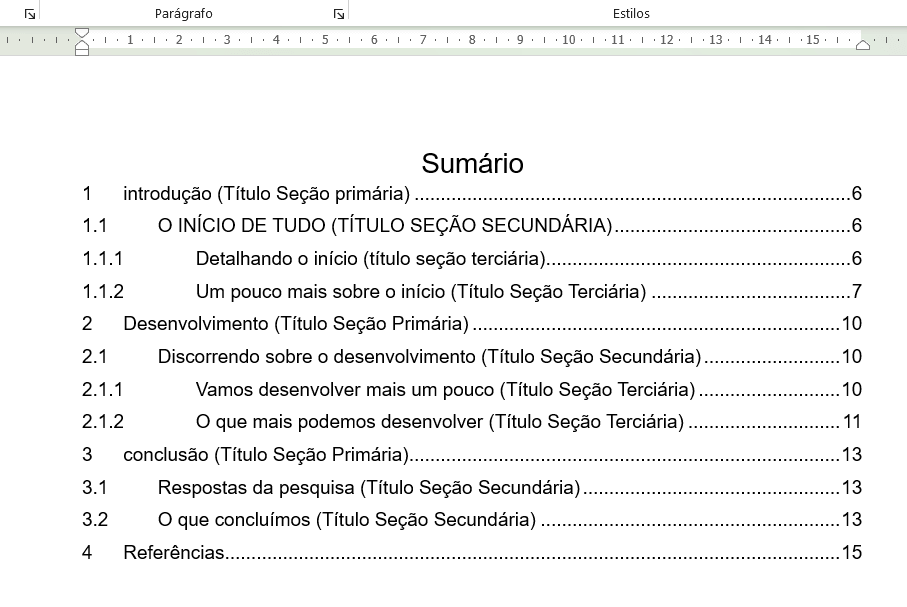
Task: Select the Sumário heading title
Action: 472,163
